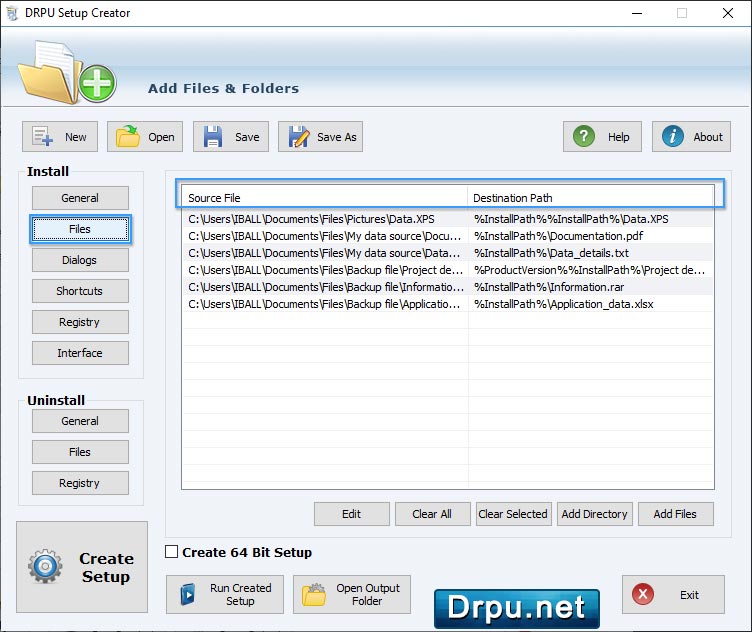Click Add Directory button
The width and height of the screenshot is (752, 632).
pyautogui.click(x=595, y=514)
